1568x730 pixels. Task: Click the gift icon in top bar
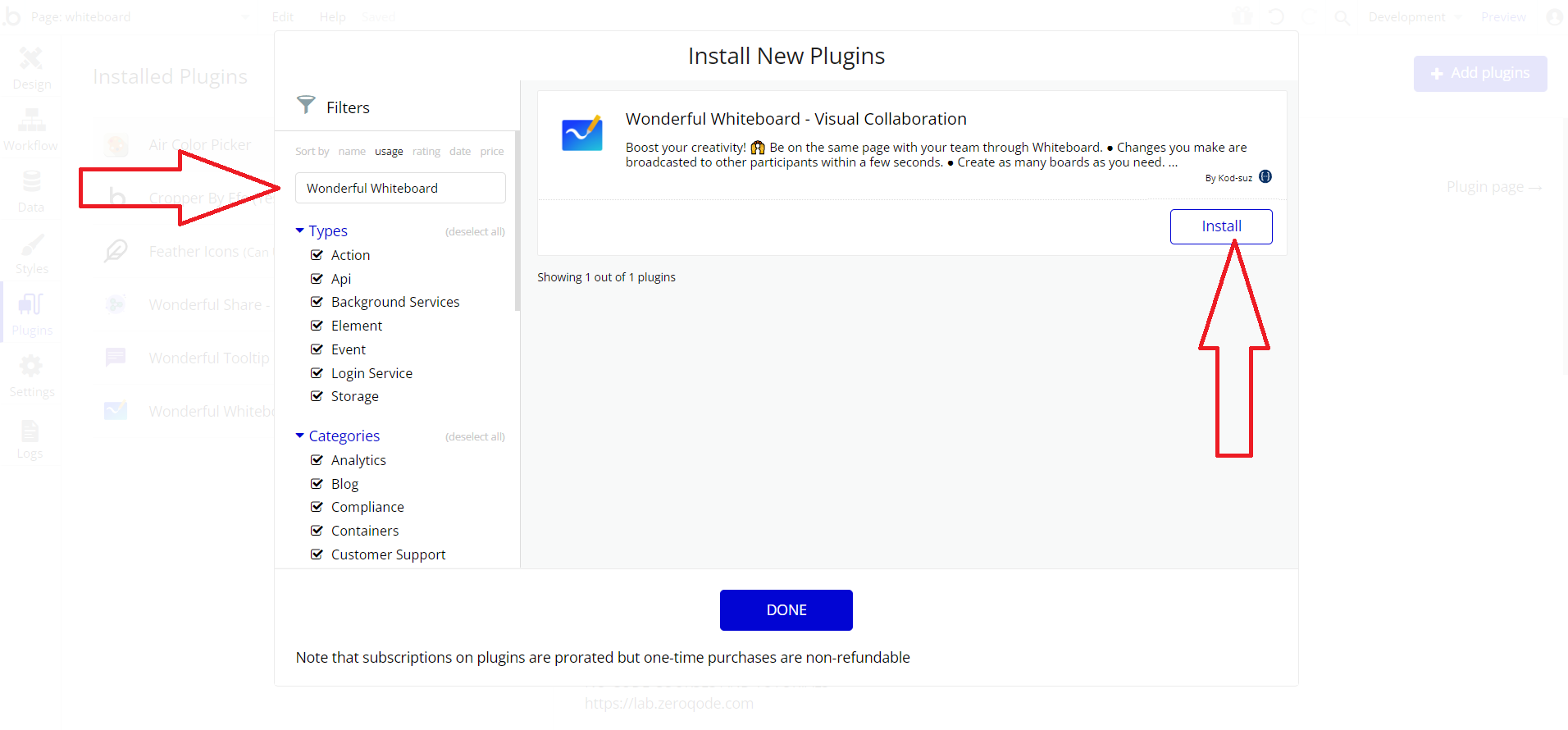[x=1243, y=16]
